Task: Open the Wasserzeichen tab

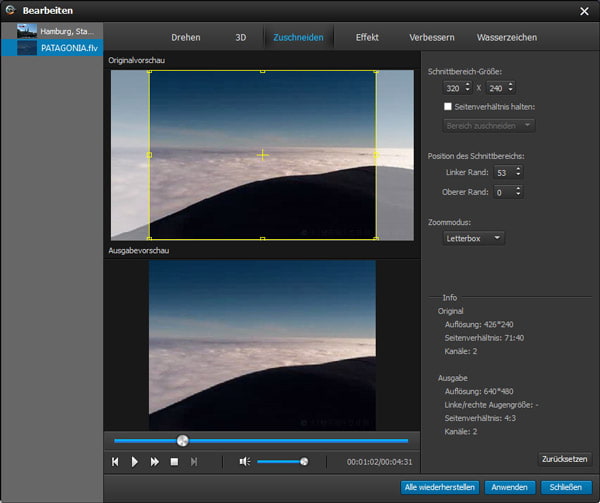Action: pos(507,37)
